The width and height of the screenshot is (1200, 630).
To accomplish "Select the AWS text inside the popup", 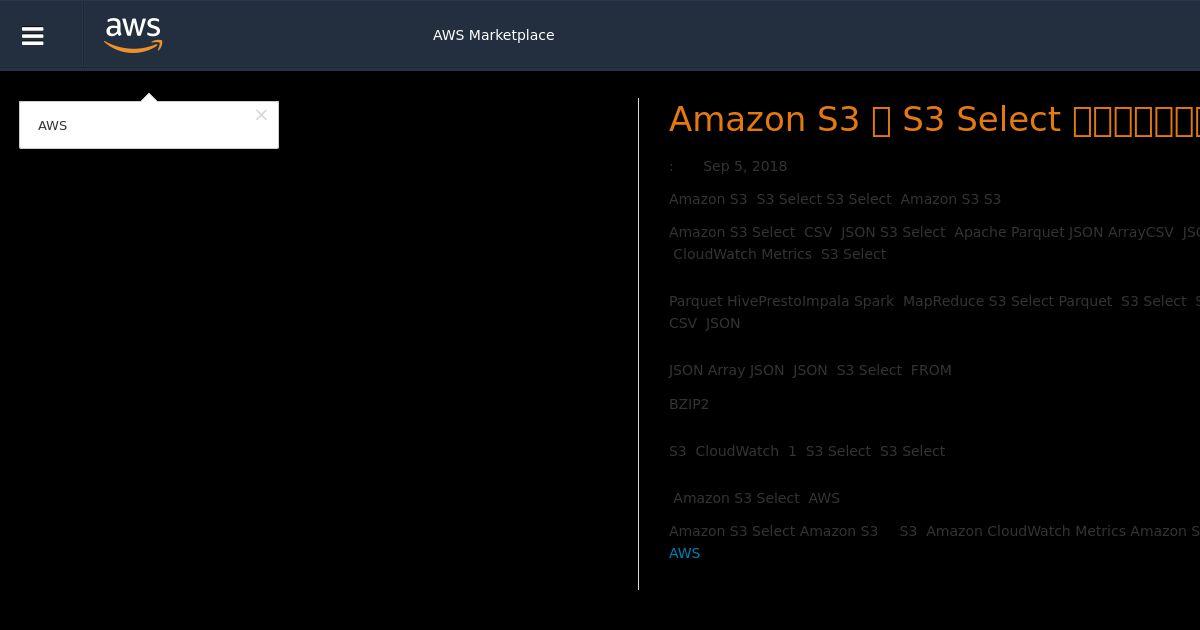I will pos(52,126).
